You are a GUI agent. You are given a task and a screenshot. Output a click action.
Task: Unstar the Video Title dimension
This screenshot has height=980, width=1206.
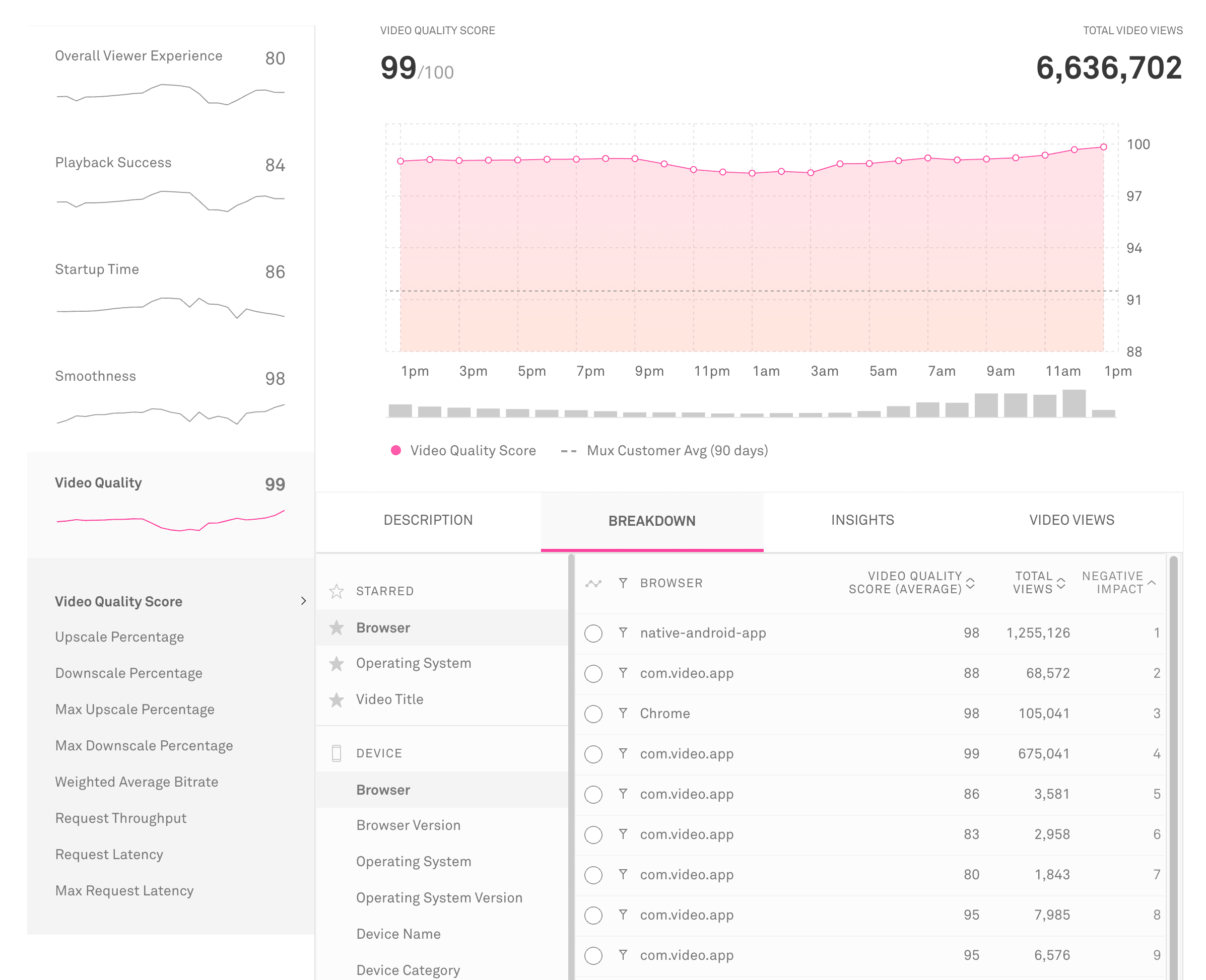pos(337,699)
